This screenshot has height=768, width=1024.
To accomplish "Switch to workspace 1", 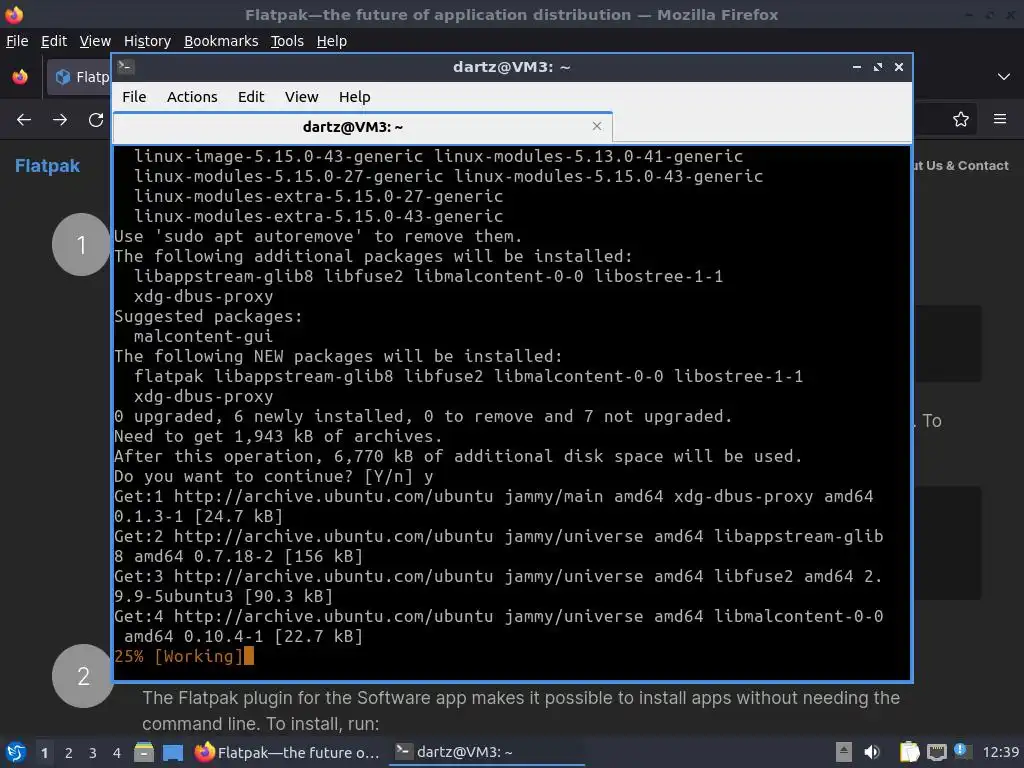I will tap(44, 753).
